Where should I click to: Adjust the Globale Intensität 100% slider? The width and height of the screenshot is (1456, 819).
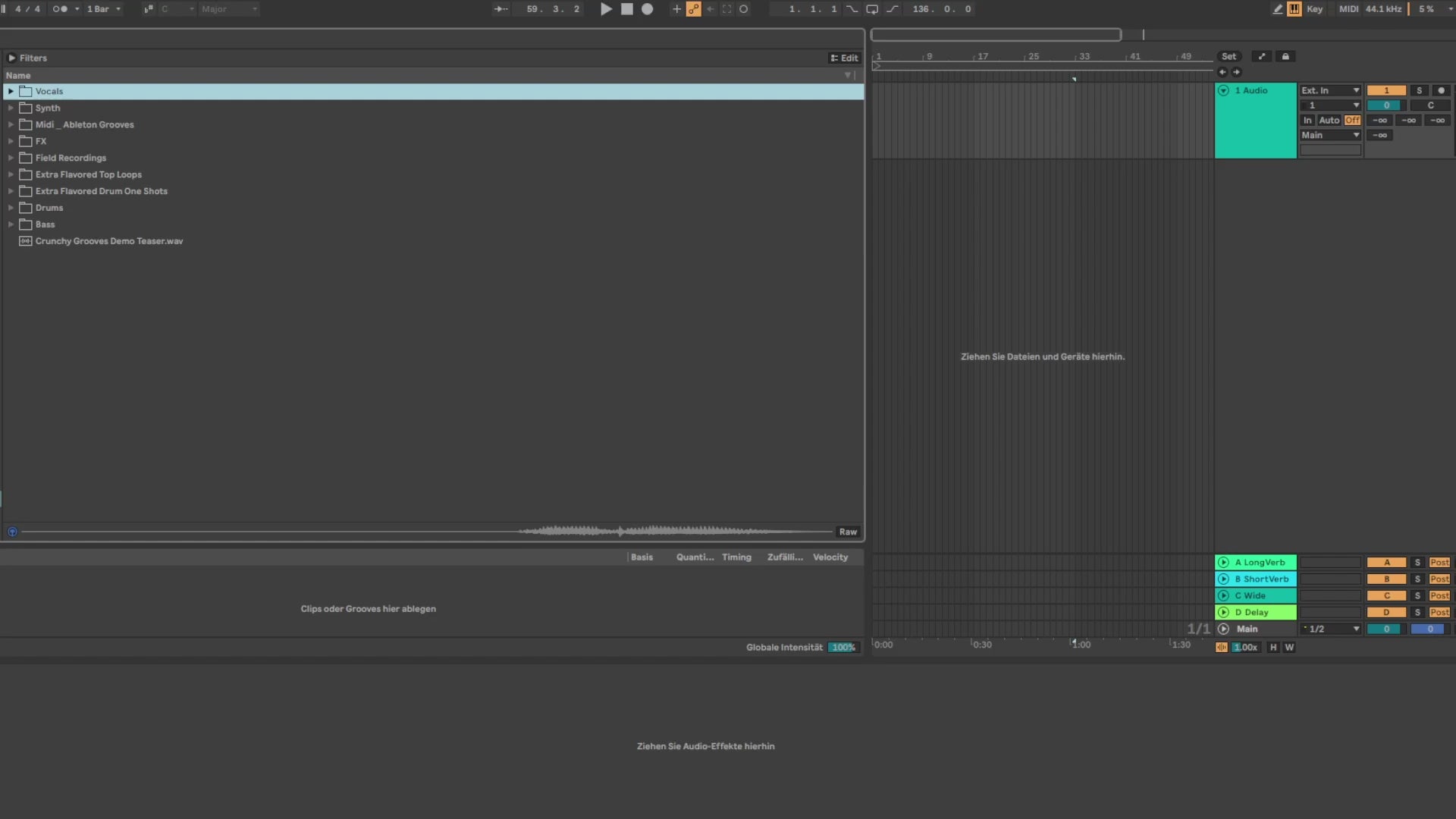[x=843, y=648]
